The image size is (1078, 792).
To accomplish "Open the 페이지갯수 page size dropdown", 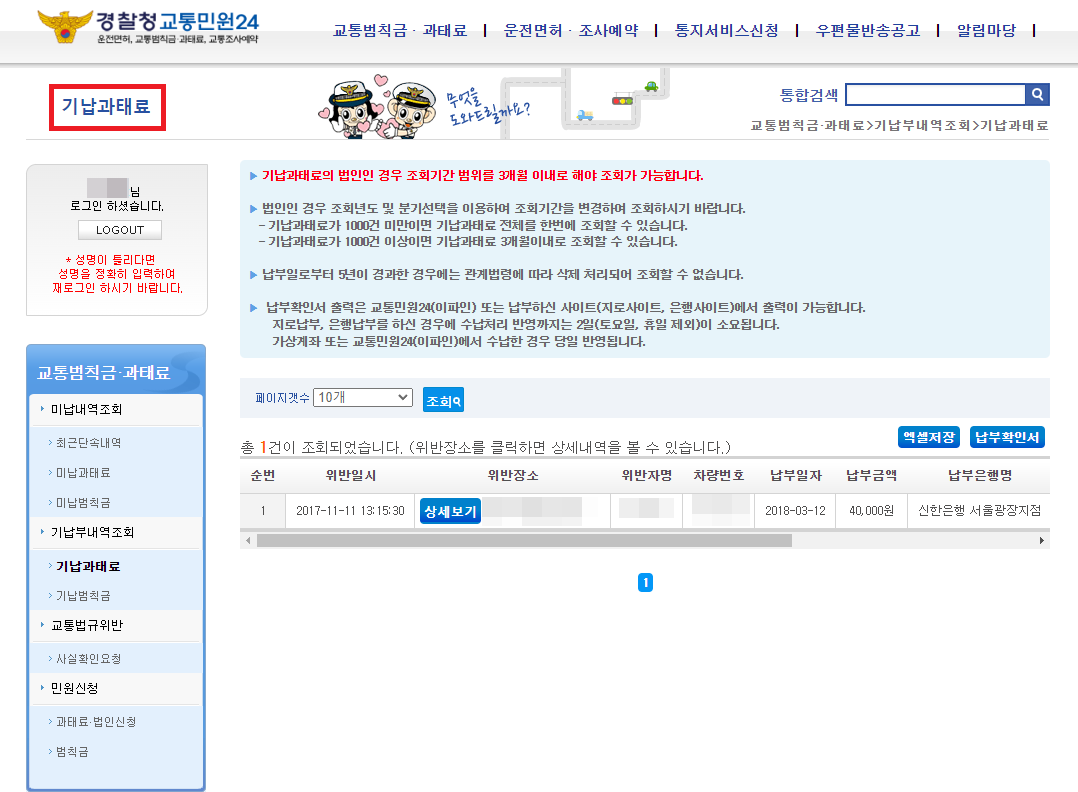I will point(362,397).
